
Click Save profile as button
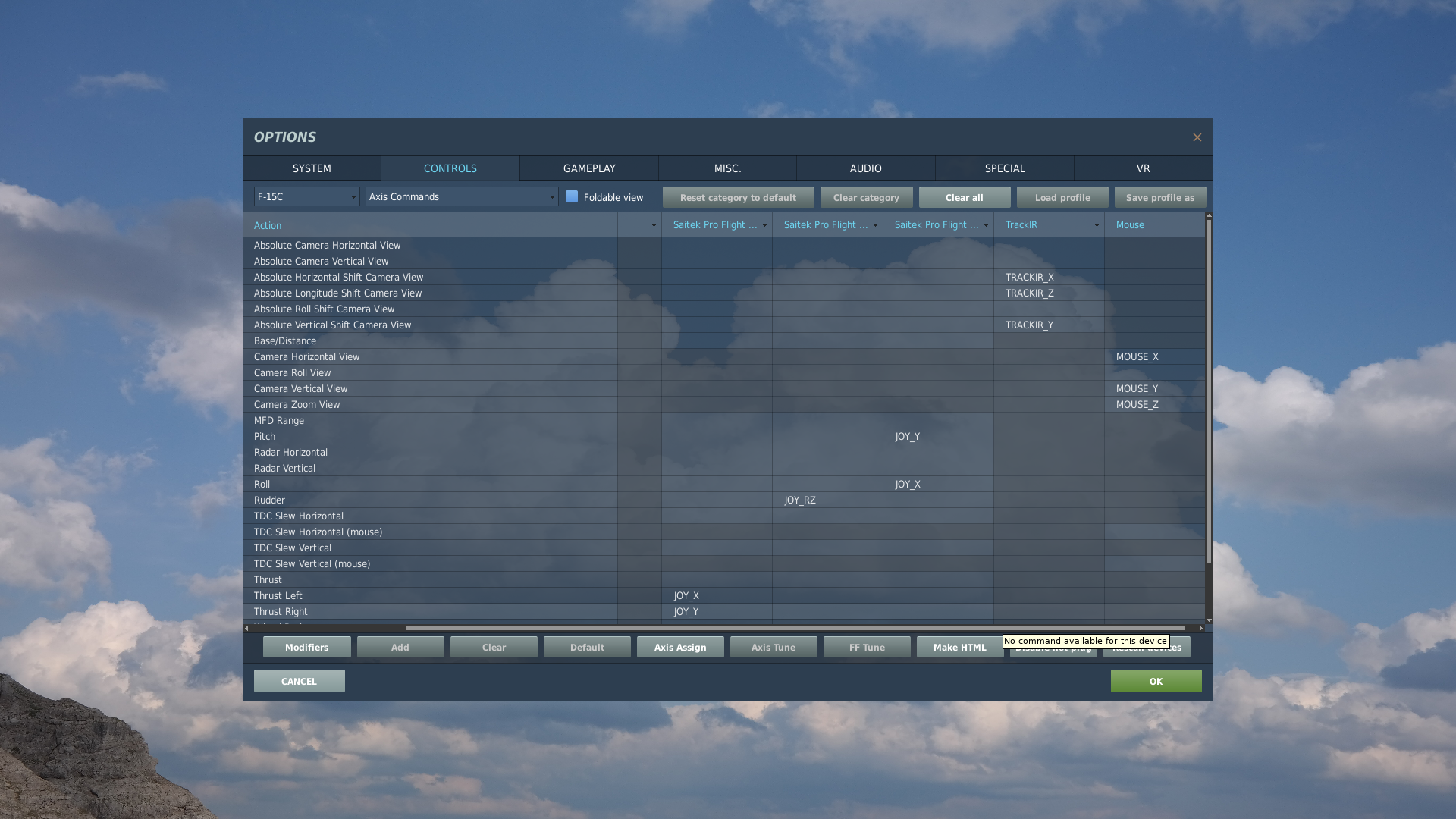(x=1160, y=197)
